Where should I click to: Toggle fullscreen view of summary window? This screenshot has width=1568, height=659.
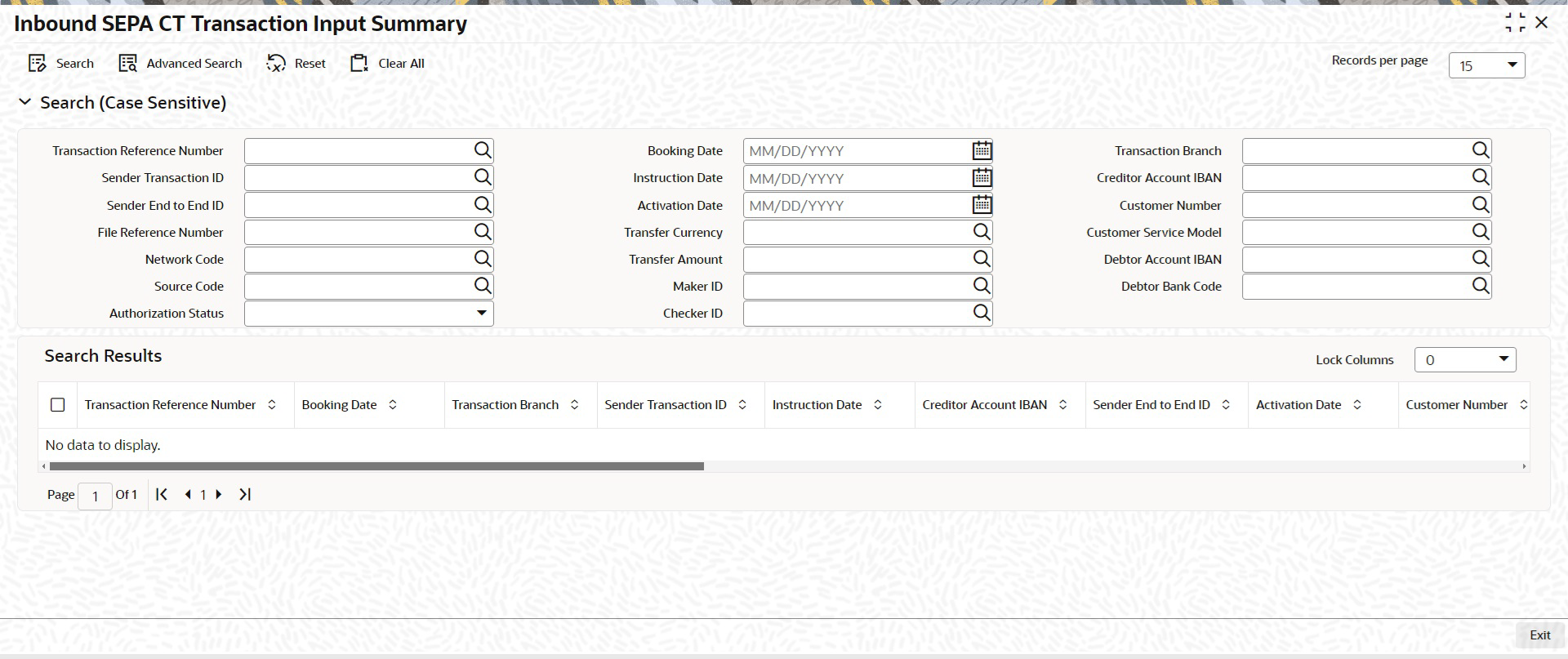click(1515, 23)
